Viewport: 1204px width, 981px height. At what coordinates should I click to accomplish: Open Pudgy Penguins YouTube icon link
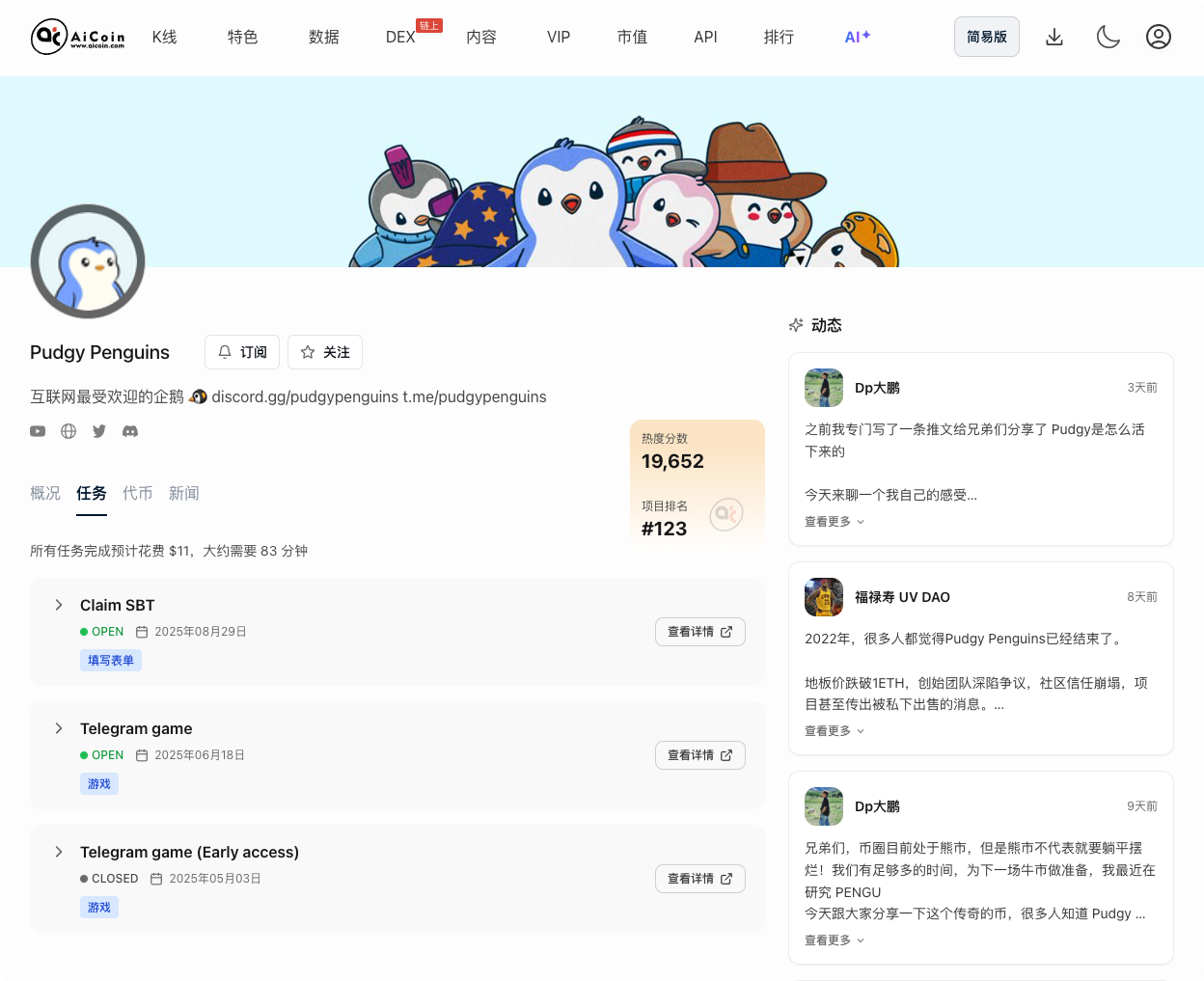pos(38,431)
